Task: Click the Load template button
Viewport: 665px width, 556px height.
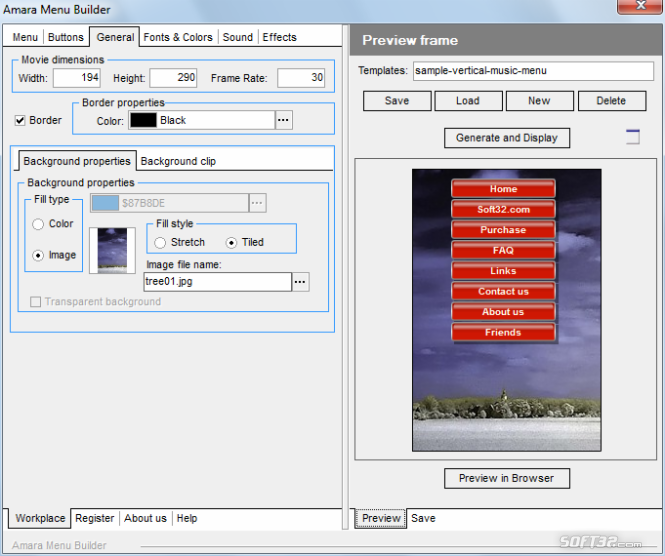Action: [x=468, y=101]
